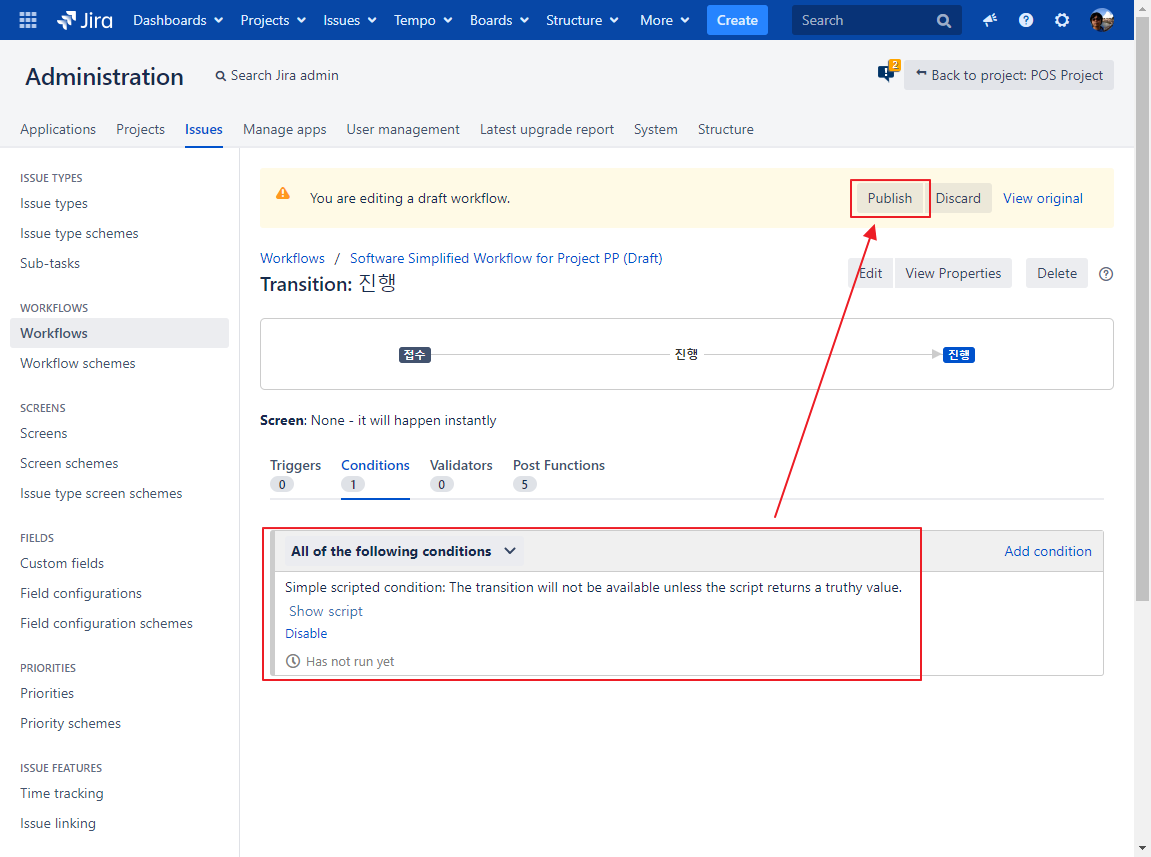Screen dimensions: 1151x857
Task: Expand the Dashboards dropdown menu
Action: click(178, 20)
